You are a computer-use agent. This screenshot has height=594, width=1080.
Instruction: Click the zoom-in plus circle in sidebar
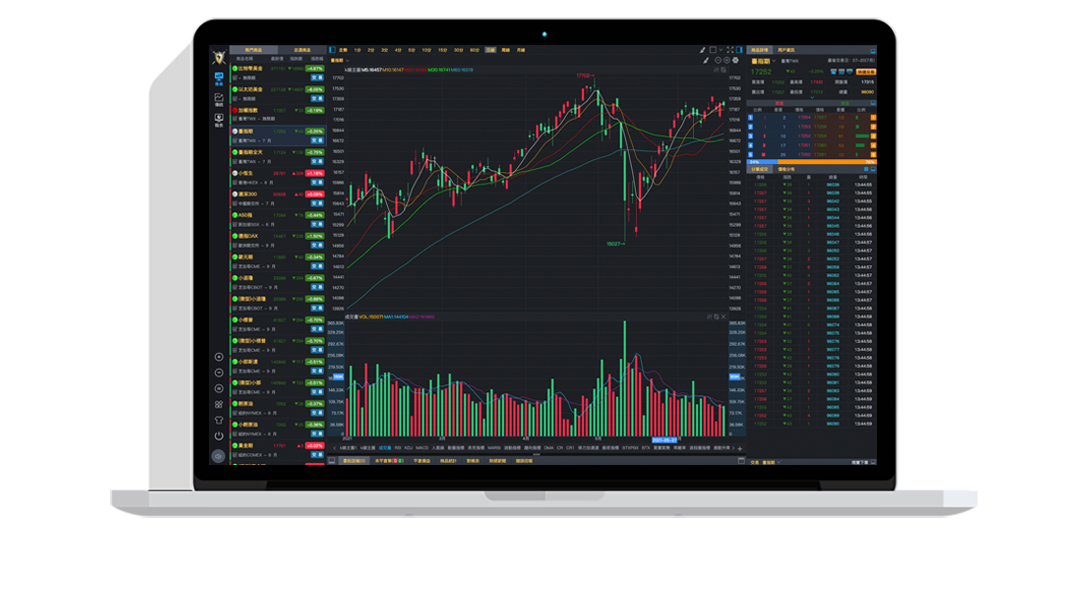coord(218,357)
